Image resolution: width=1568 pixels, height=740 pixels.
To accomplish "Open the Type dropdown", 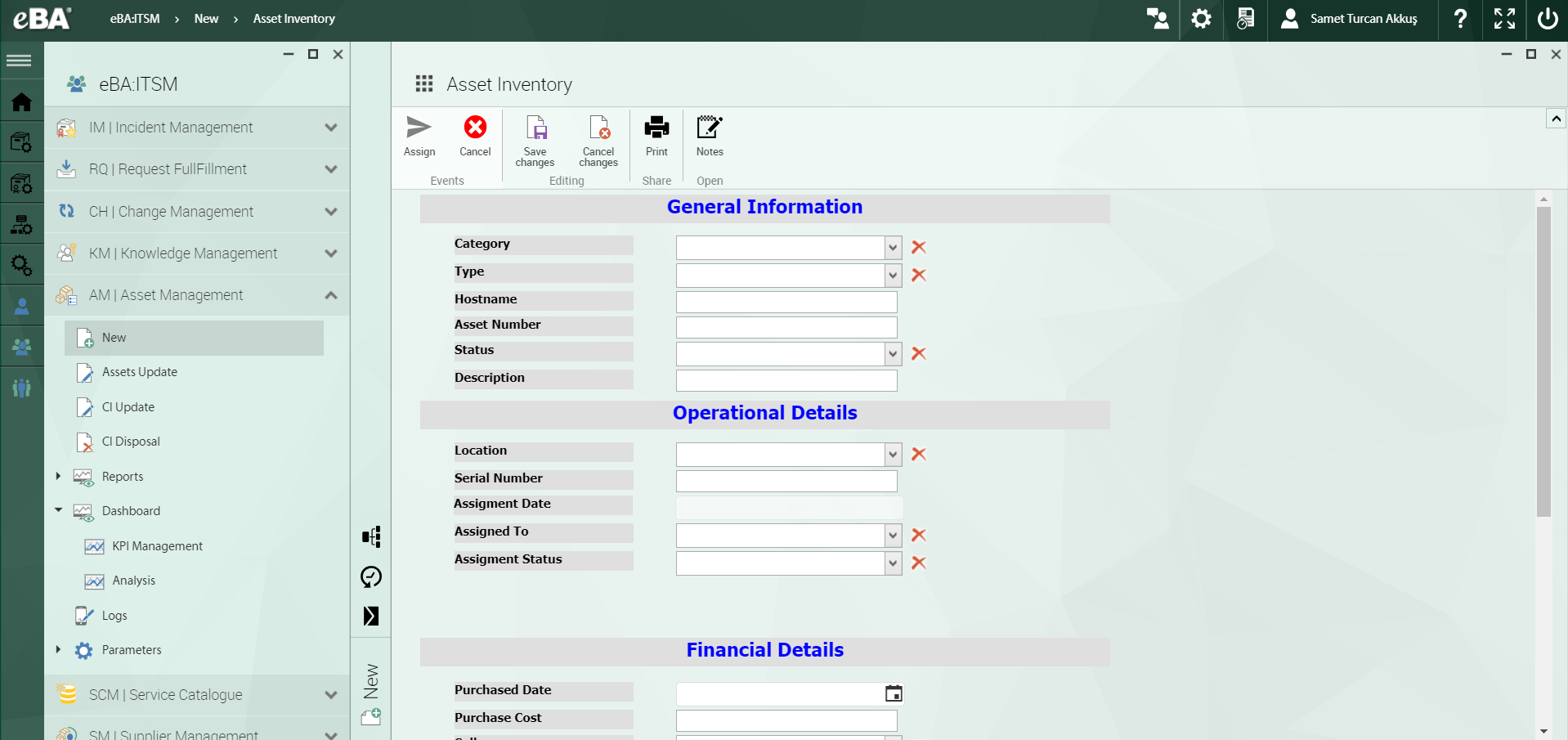I will (x=893, y=276).
